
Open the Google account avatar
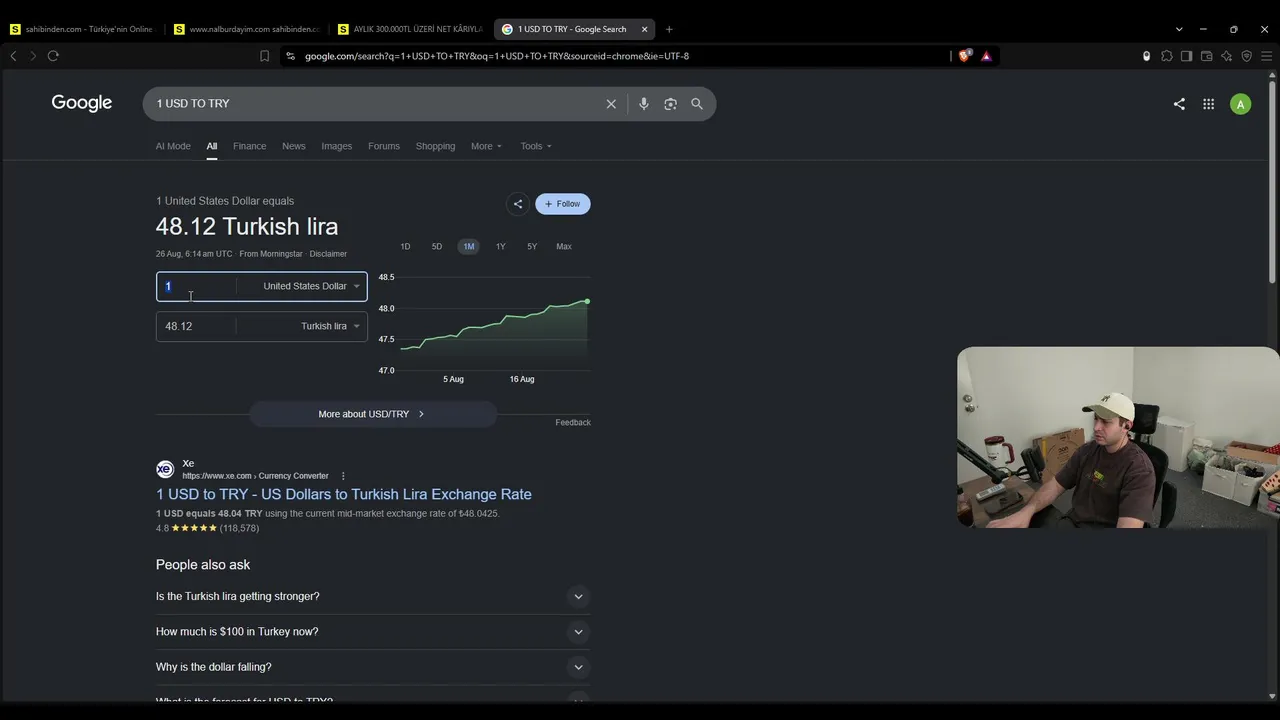[1240, 104]
